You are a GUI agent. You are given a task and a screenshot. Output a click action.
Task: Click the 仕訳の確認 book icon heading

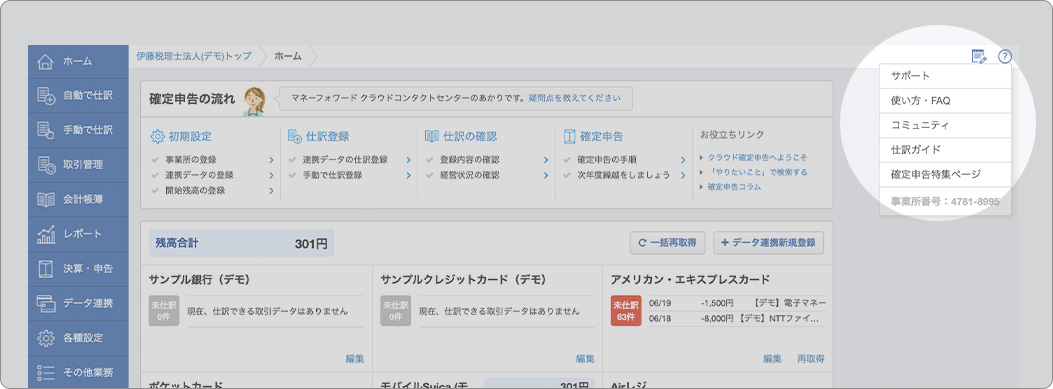coord(432,136)
